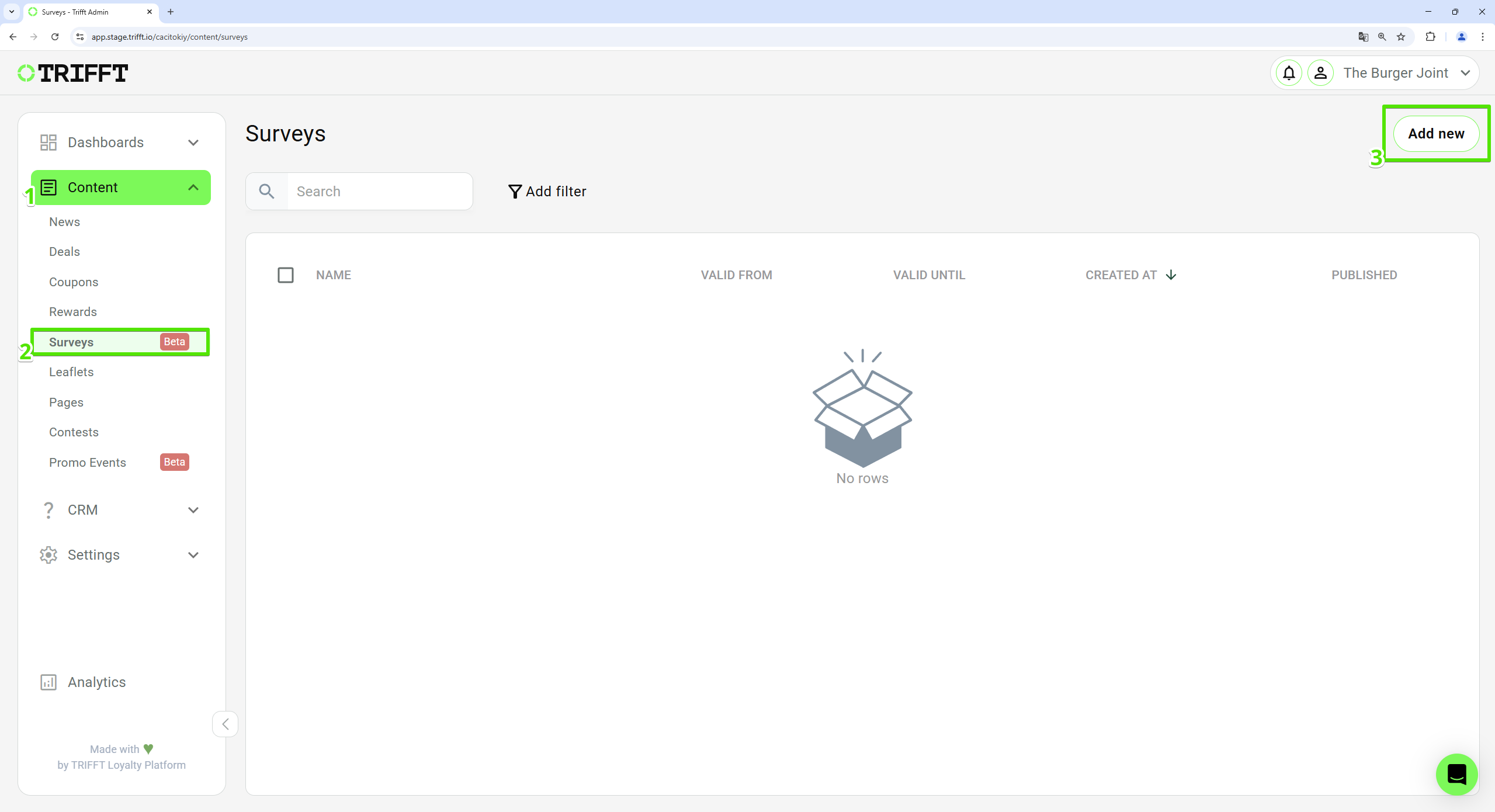The width and height of the screenshot is (1495, 812).
Task: Click the collapse sidebar arrow
Action: 225,724
